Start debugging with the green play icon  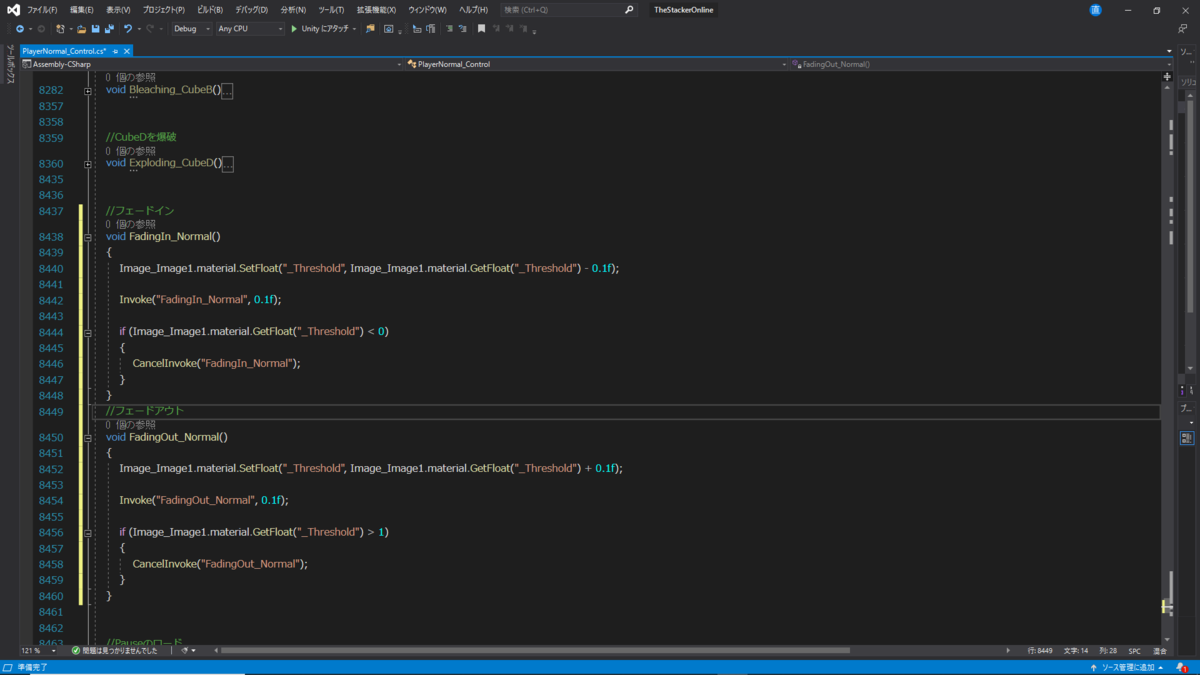point(294,29)
